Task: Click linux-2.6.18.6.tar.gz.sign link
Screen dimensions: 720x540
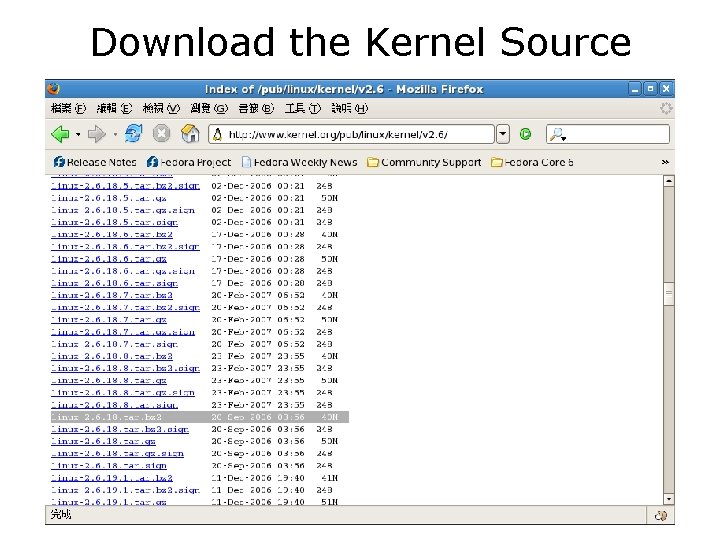Action: tap(123, 271)
